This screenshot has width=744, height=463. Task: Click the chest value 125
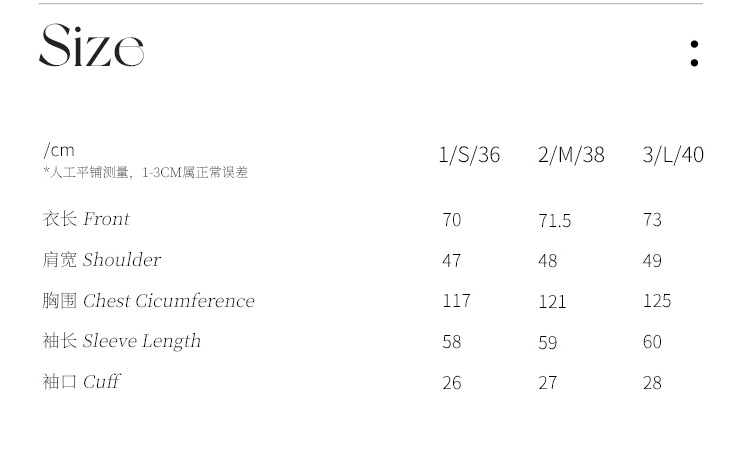click(x=657, y=301)
